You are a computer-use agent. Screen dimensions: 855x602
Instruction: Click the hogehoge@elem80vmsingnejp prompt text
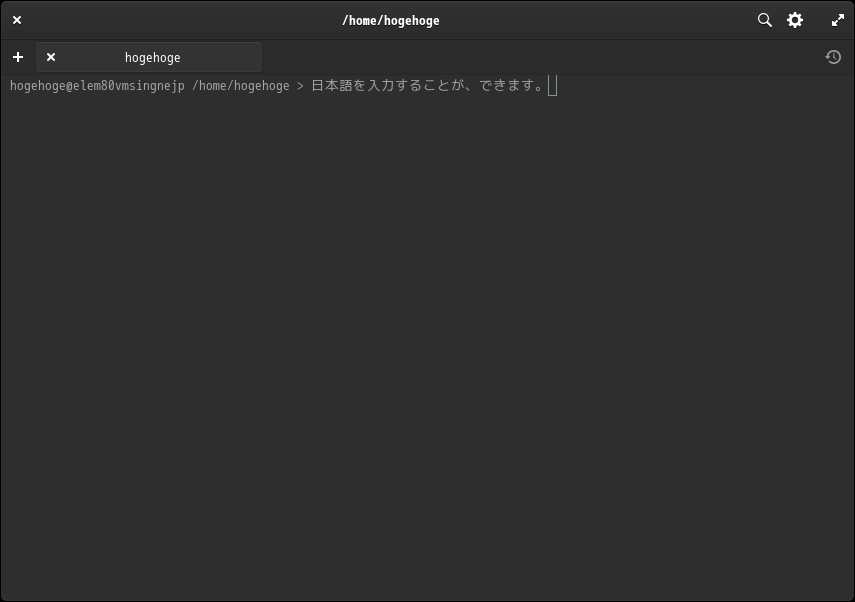[x=97, y=86]
